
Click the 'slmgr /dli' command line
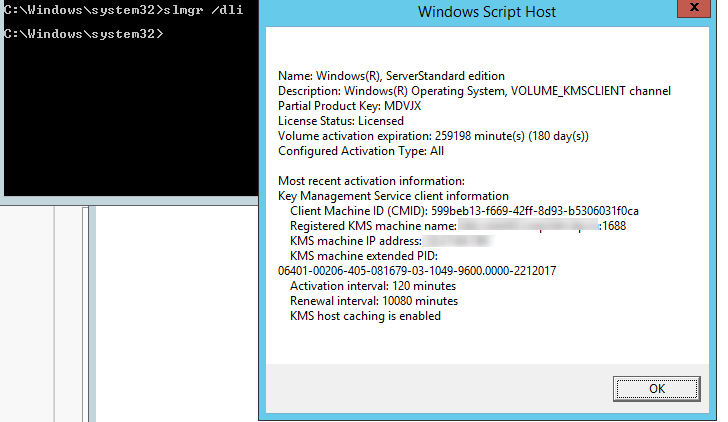124,10
